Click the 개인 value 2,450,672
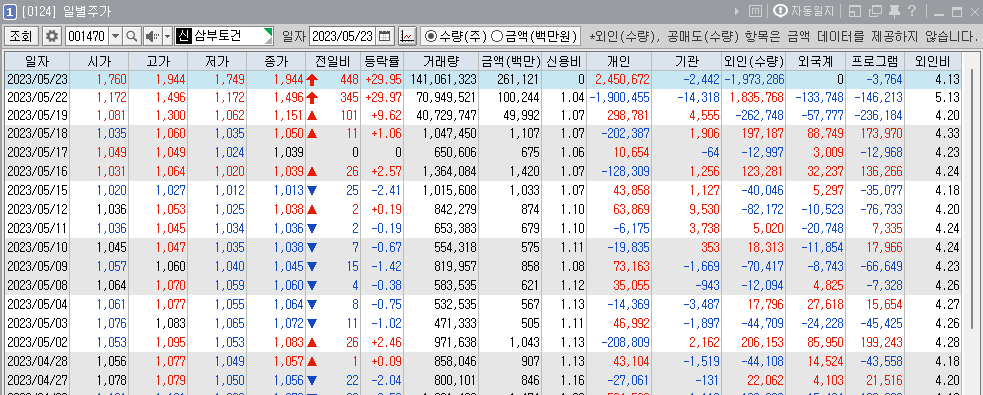Viewport: 983px width, 395px height. pos(623,80)
